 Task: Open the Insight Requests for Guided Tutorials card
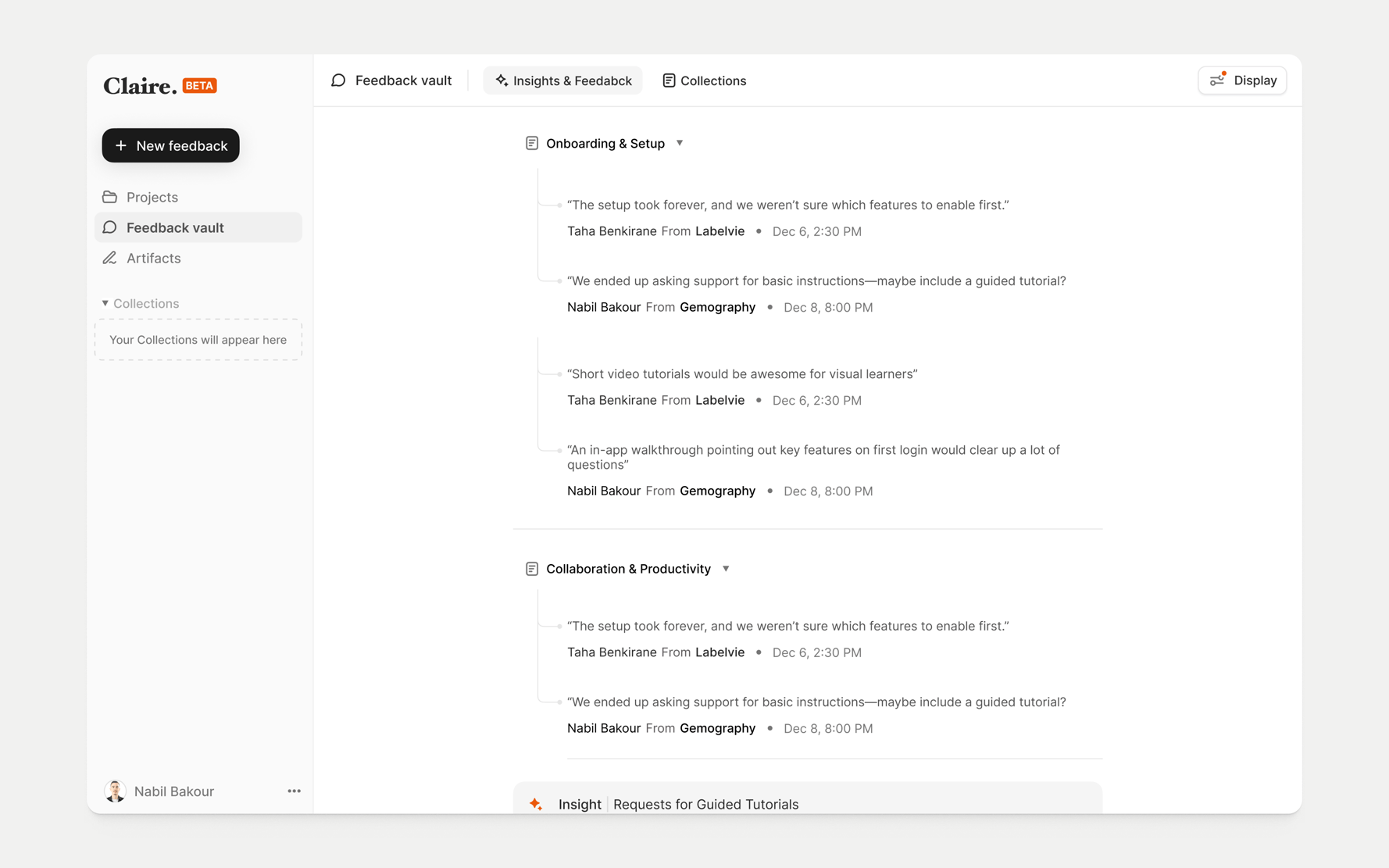coord(808,798)
